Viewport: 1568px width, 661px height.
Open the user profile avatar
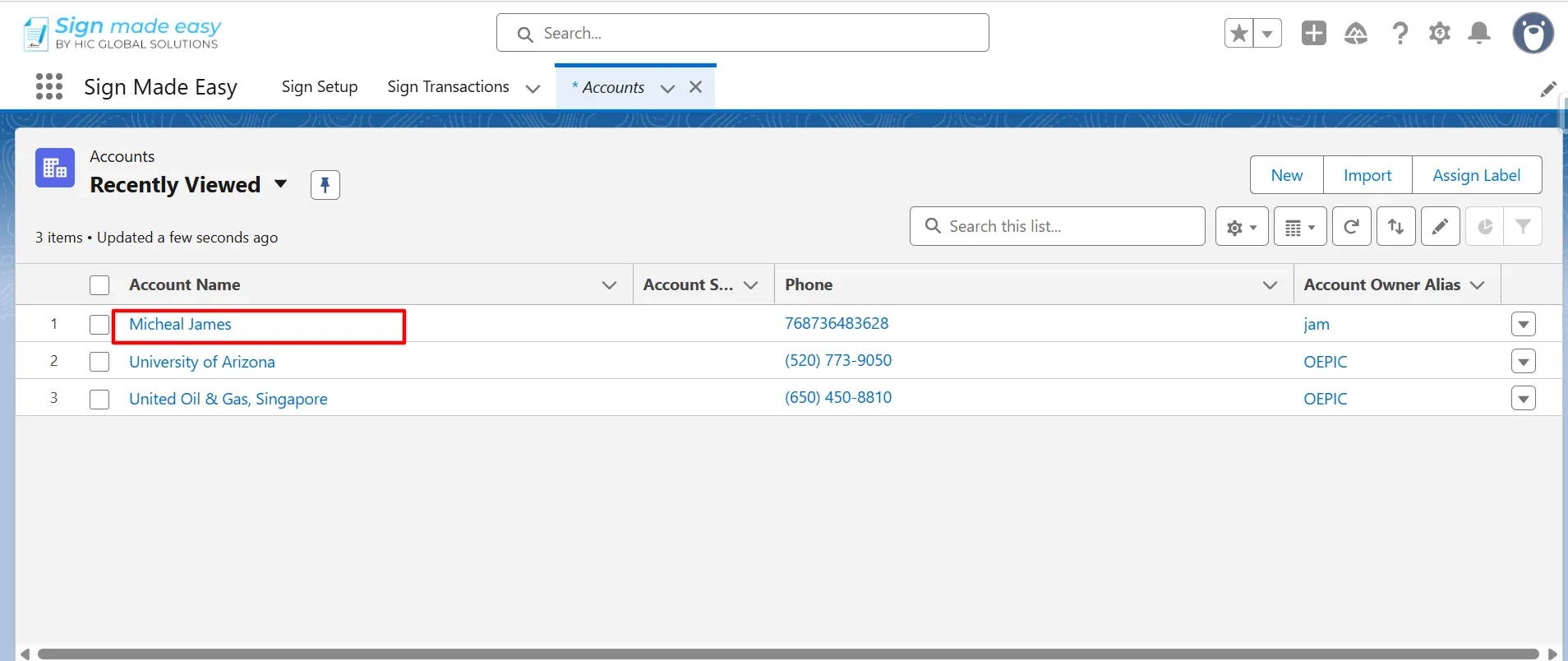click(1533, 33)
